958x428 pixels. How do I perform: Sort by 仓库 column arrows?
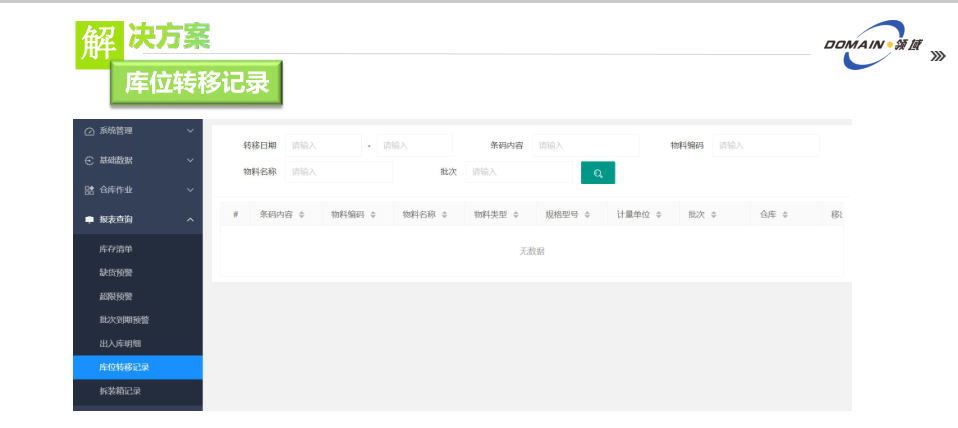pos(785,215)
